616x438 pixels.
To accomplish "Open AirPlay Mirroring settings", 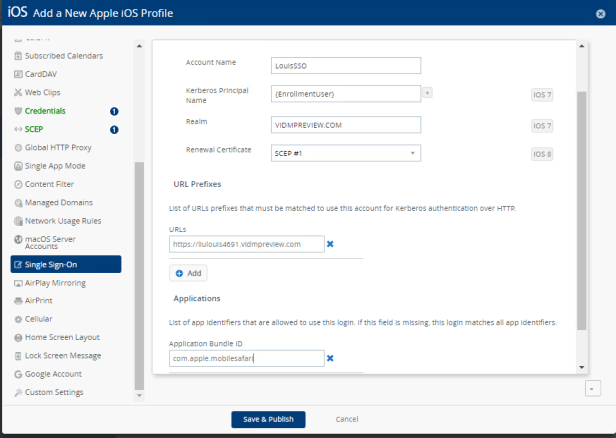I will coord(56,283).
